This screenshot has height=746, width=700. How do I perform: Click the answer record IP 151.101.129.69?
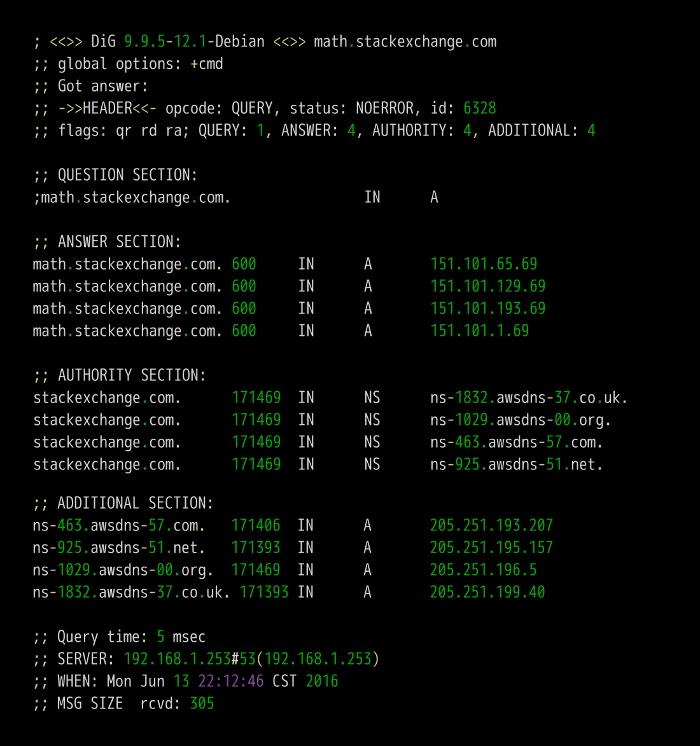[488, 286]
